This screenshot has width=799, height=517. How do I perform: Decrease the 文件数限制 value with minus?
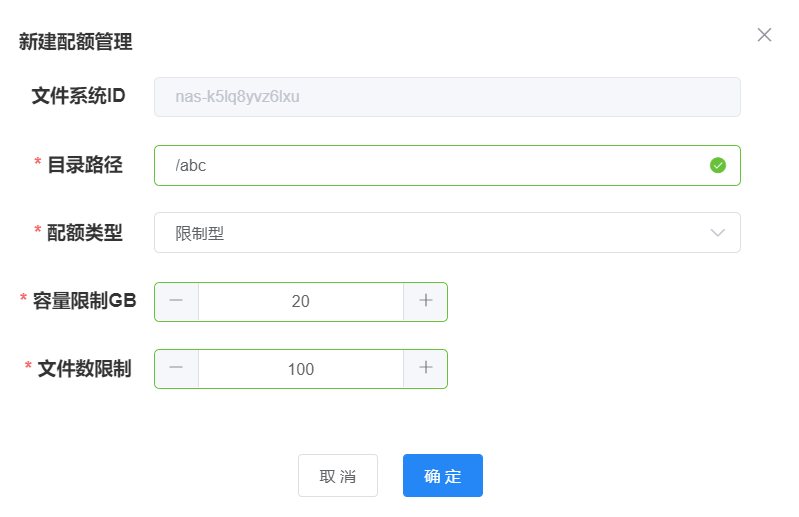click(x=177, y=368)
